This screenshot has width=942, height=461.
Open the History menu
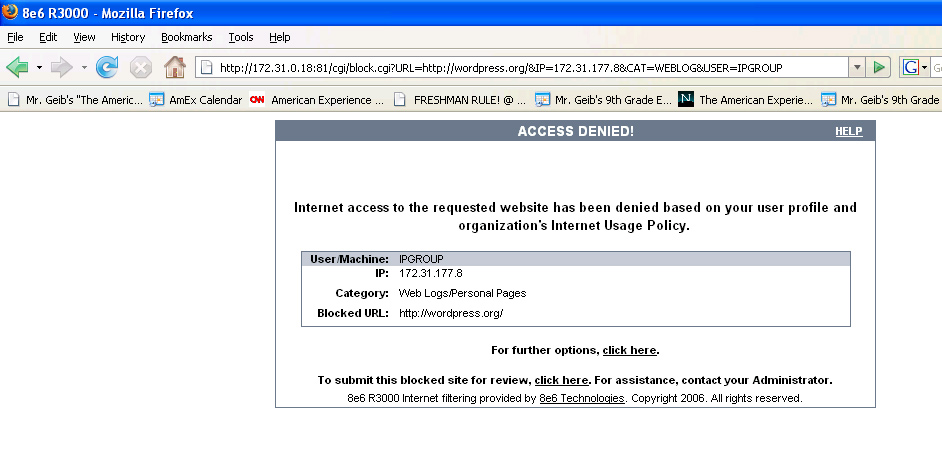point(128,37)
